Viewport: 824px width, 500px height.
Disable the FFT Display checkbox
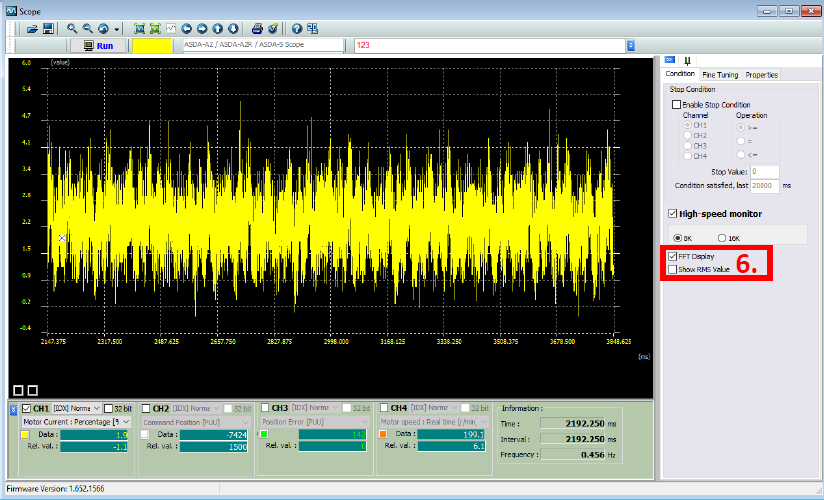[672, 257]
